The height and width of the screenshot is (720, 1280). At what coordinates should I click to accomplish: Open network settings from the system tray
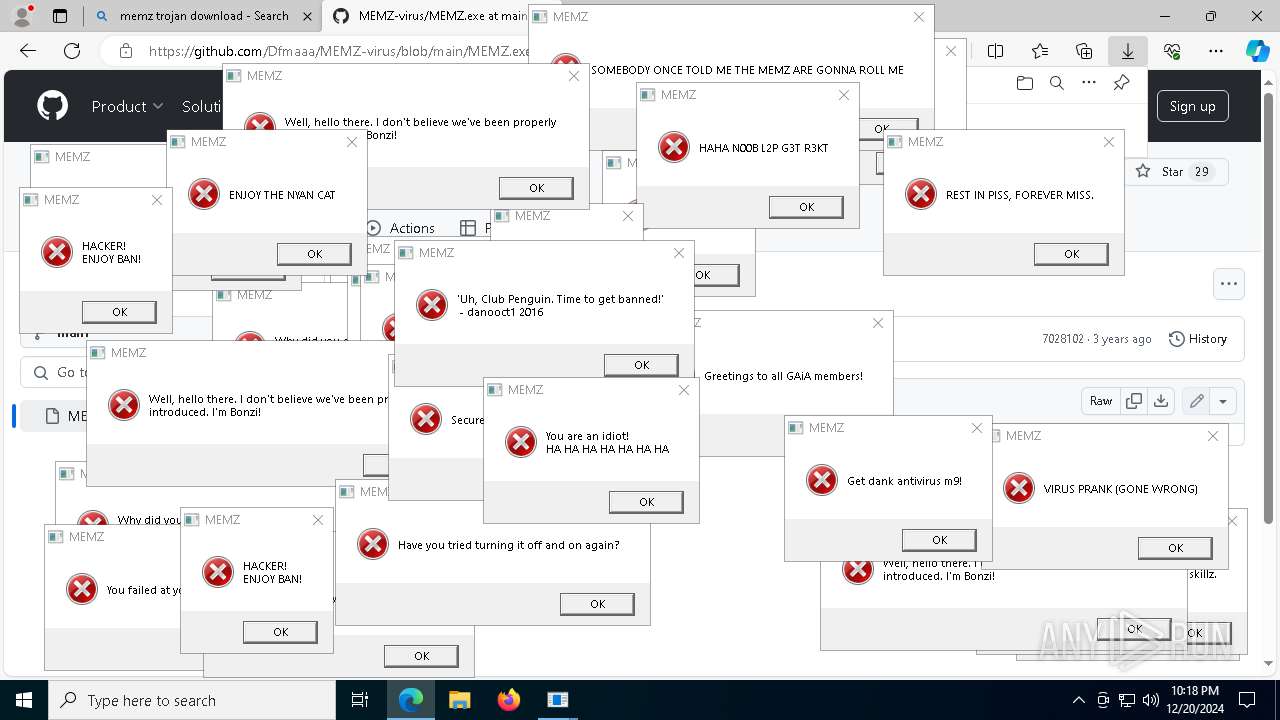pyautogui.click(x=1127, y=700)
